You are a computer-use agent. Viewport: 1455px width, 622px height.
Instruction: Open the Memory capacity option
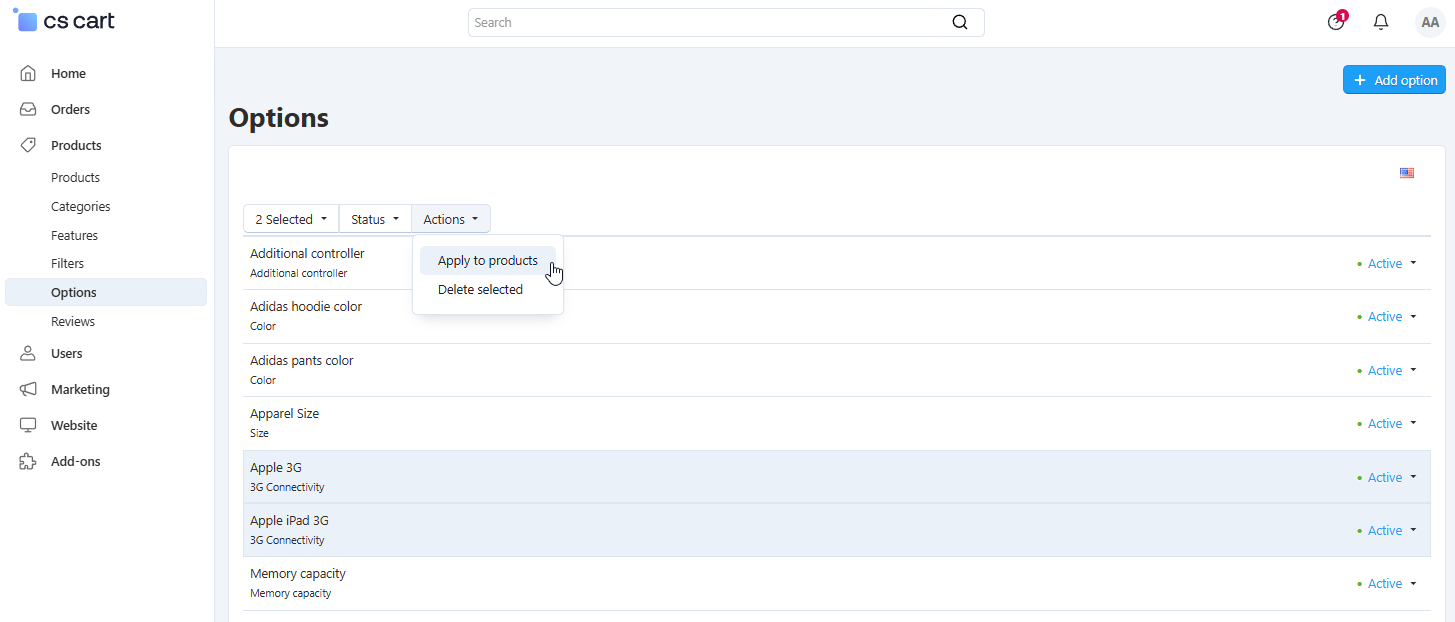point(298,573)
